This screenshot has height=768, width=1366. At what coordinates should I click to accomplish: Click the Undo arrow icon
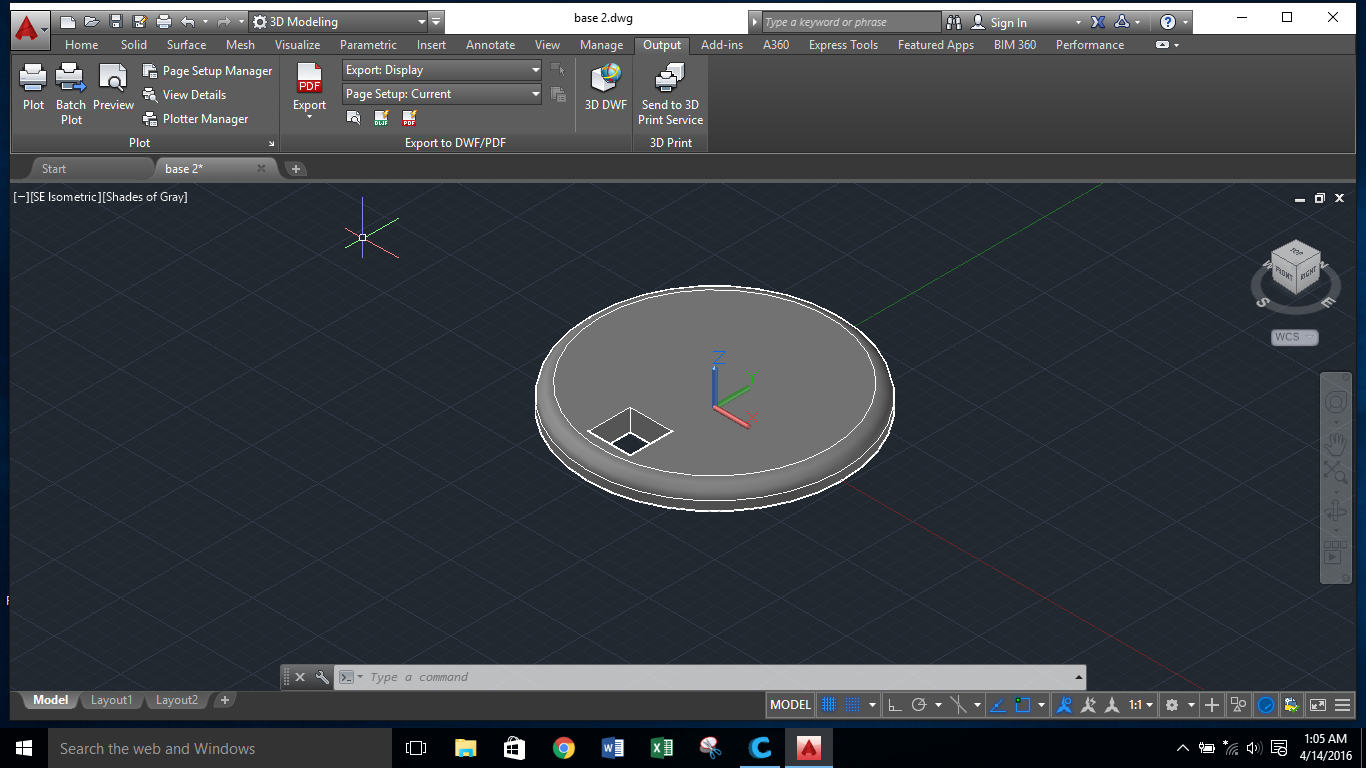[x=187, y=21]
